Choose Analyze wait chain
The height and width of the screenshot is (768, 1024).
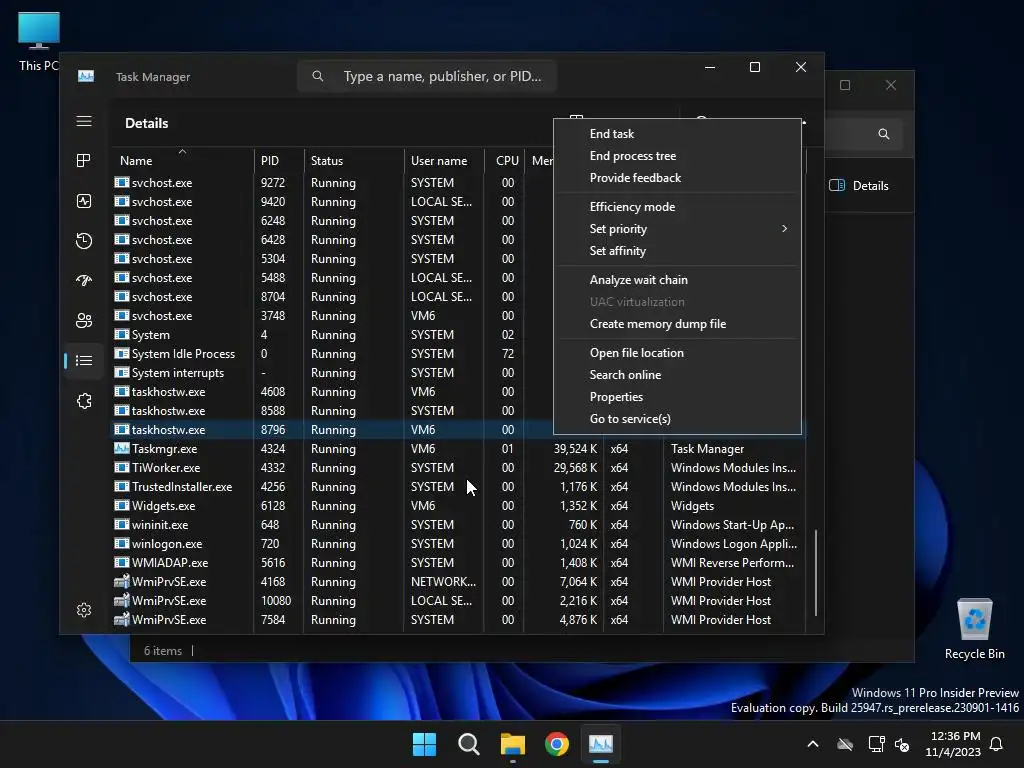pyautogui.click(x=677, y=280)
